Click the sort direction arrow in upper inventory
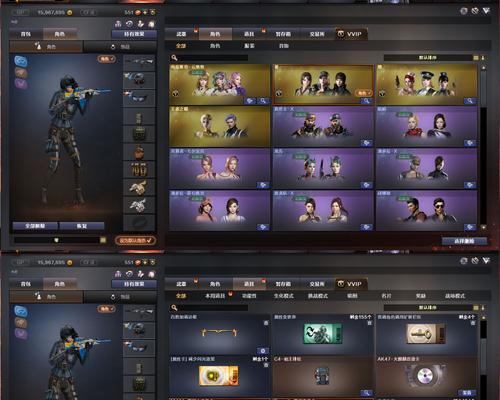This screenshot has width=500, height=400. (483, 58)
